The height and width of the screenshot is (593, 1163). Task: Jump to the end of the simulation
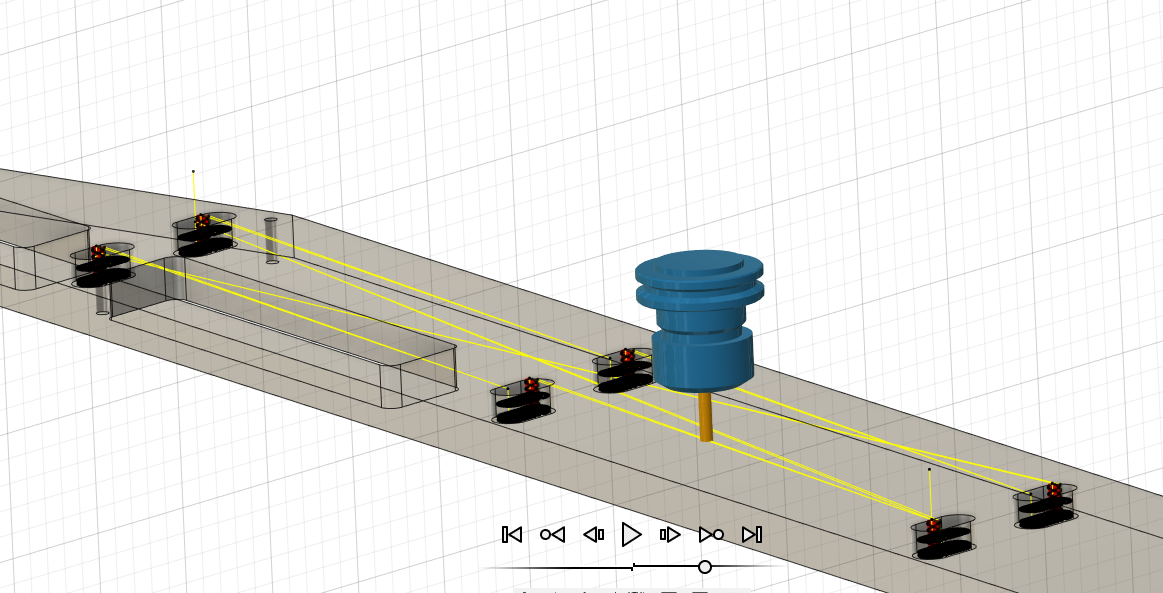752,535
